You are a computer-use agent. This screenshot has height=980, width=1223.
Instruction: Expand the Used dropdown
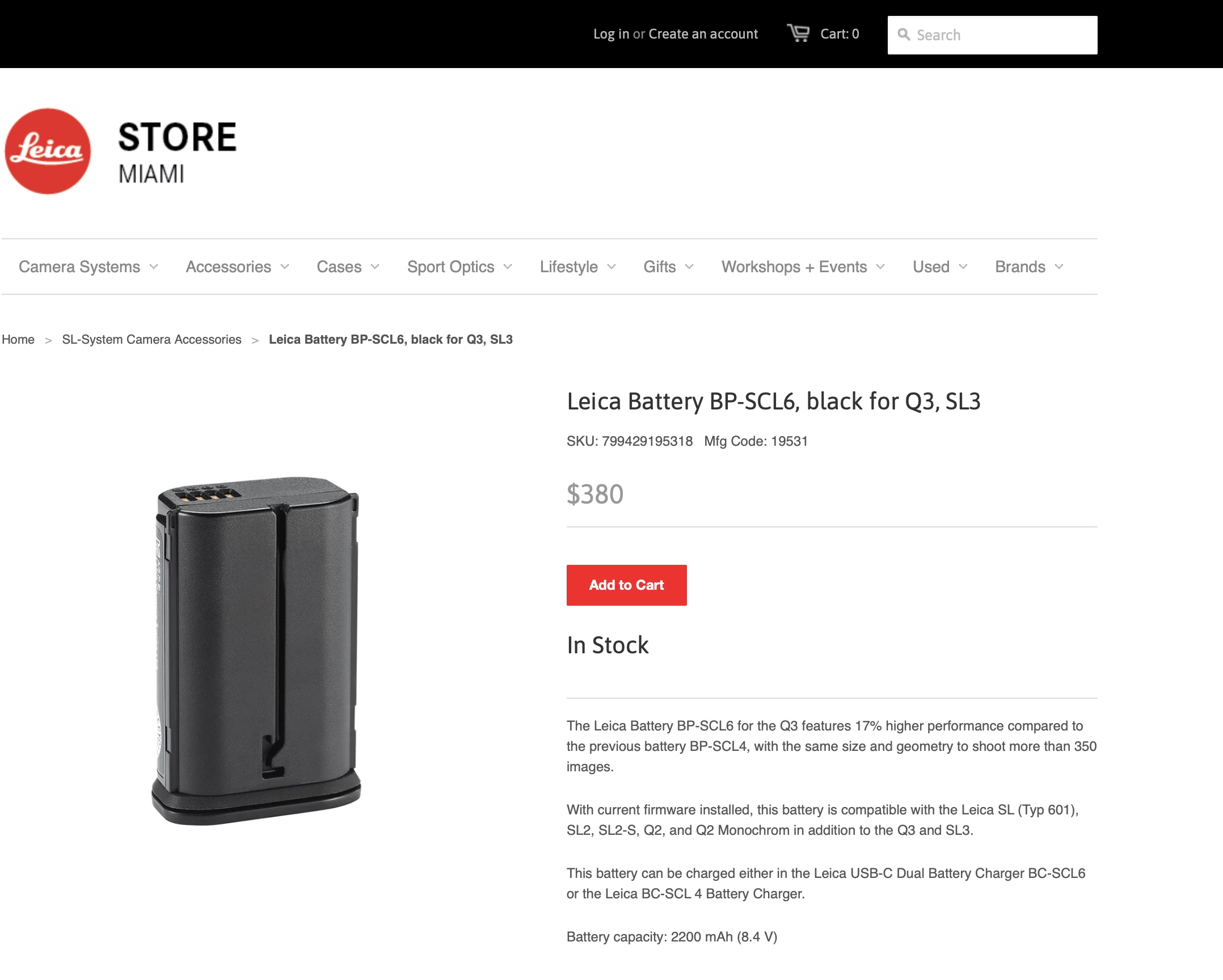(940, 267)
